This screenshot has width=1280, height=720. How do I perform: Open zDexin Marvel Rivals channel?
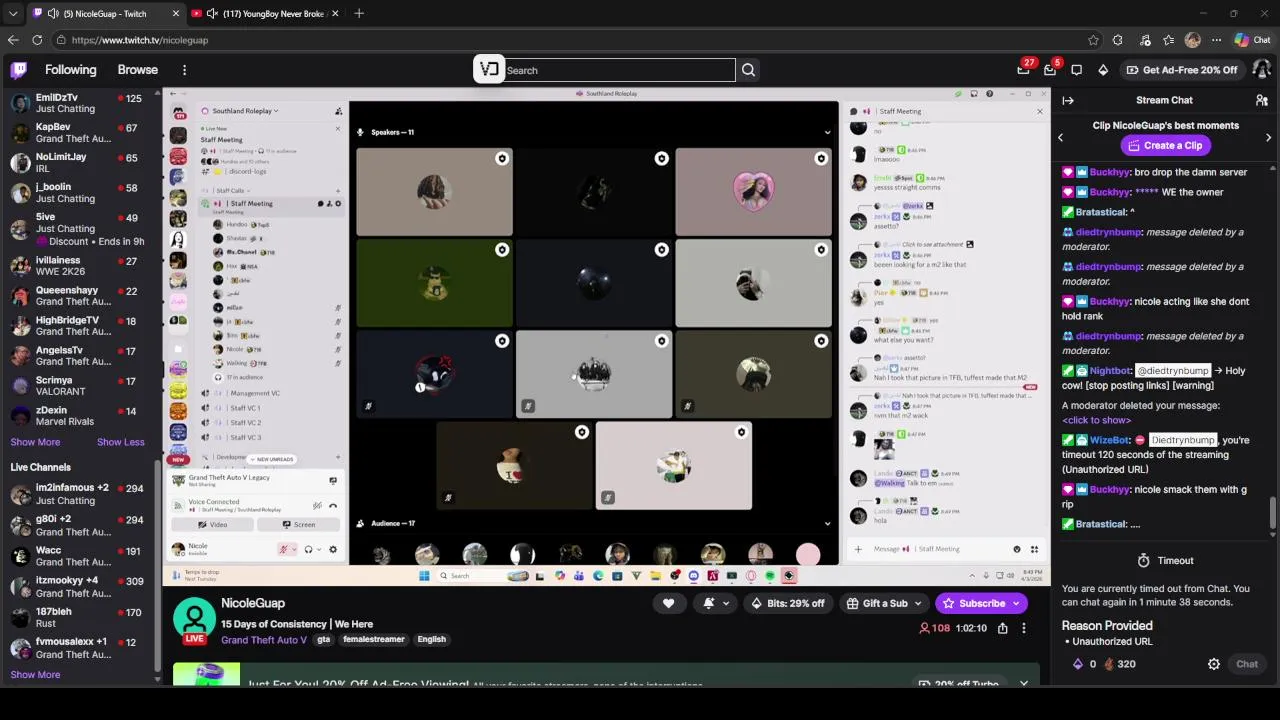click(x=80, y=416)
